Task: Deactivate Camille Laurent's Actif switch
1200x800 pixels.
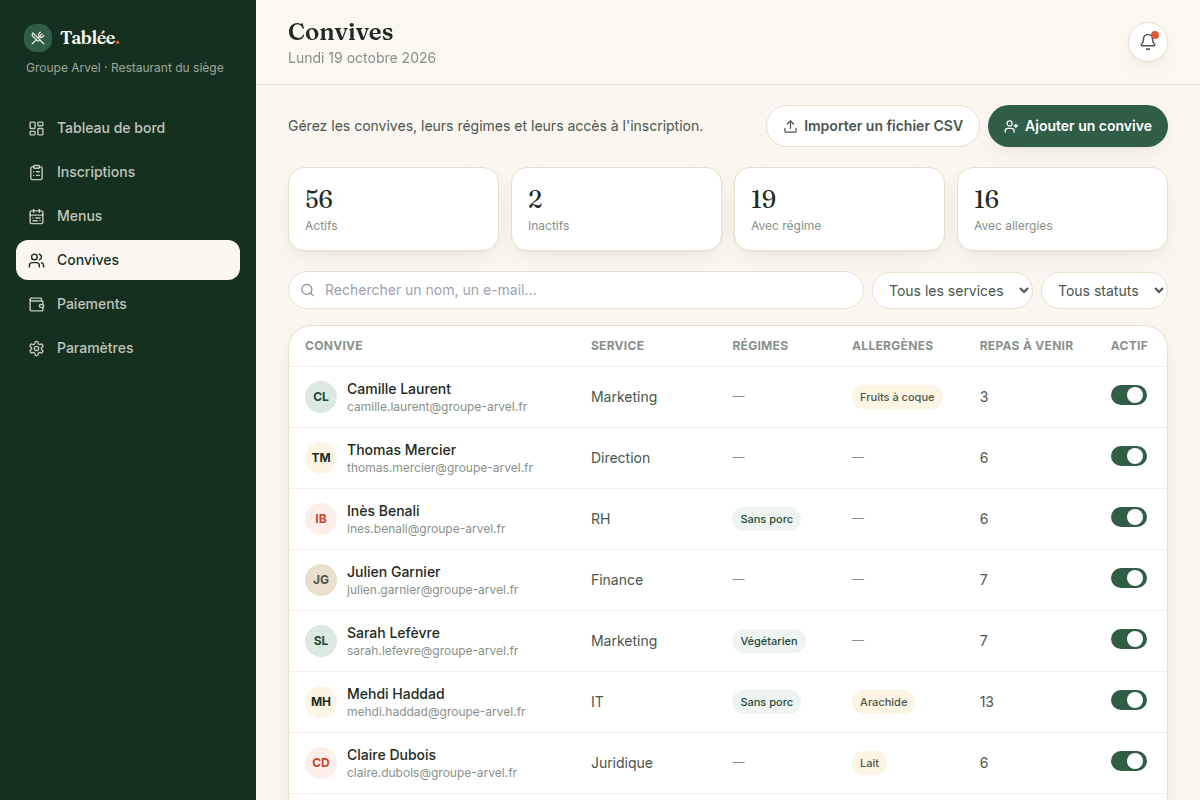Action: coord(1129,395)
